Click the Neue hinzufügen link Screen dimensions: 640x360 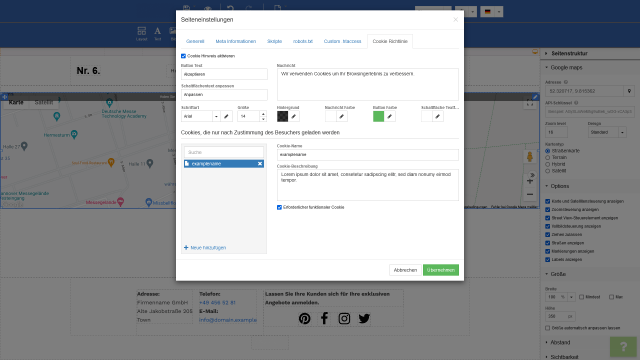[208, 248]
